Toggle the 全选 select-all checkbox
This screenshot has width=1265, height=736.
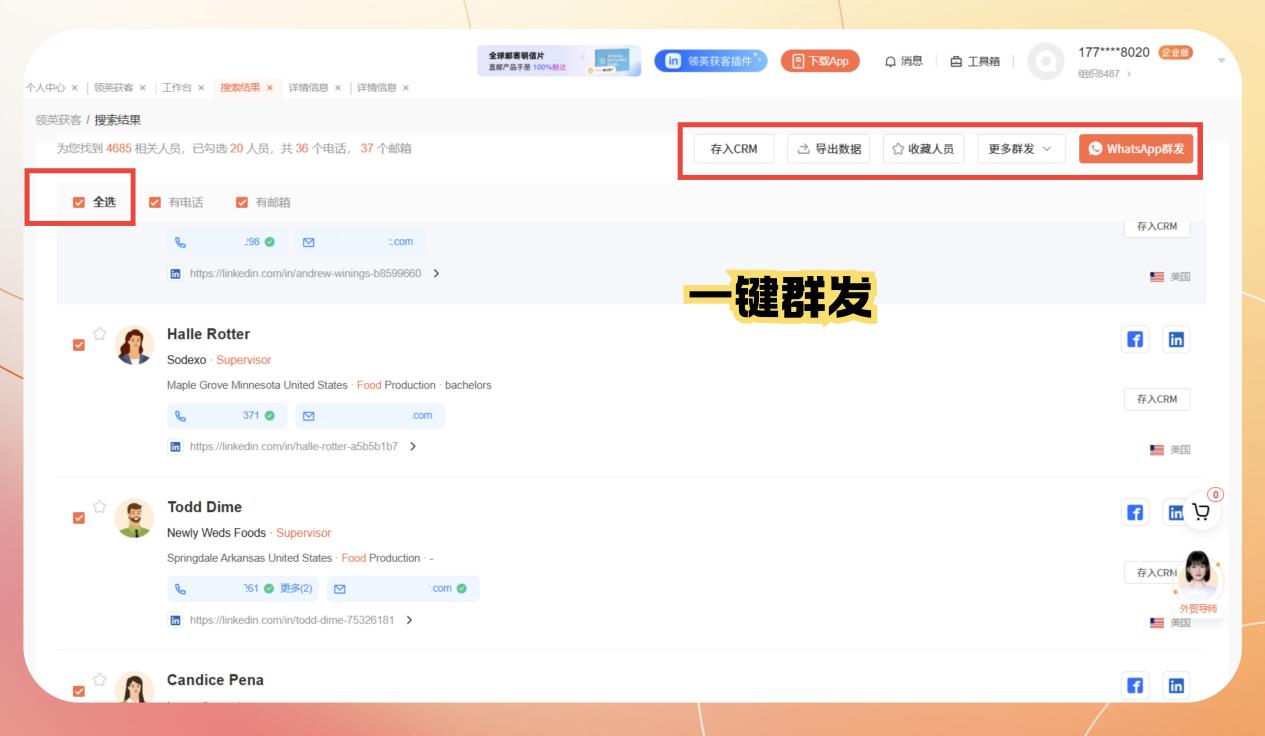(79, 202)
